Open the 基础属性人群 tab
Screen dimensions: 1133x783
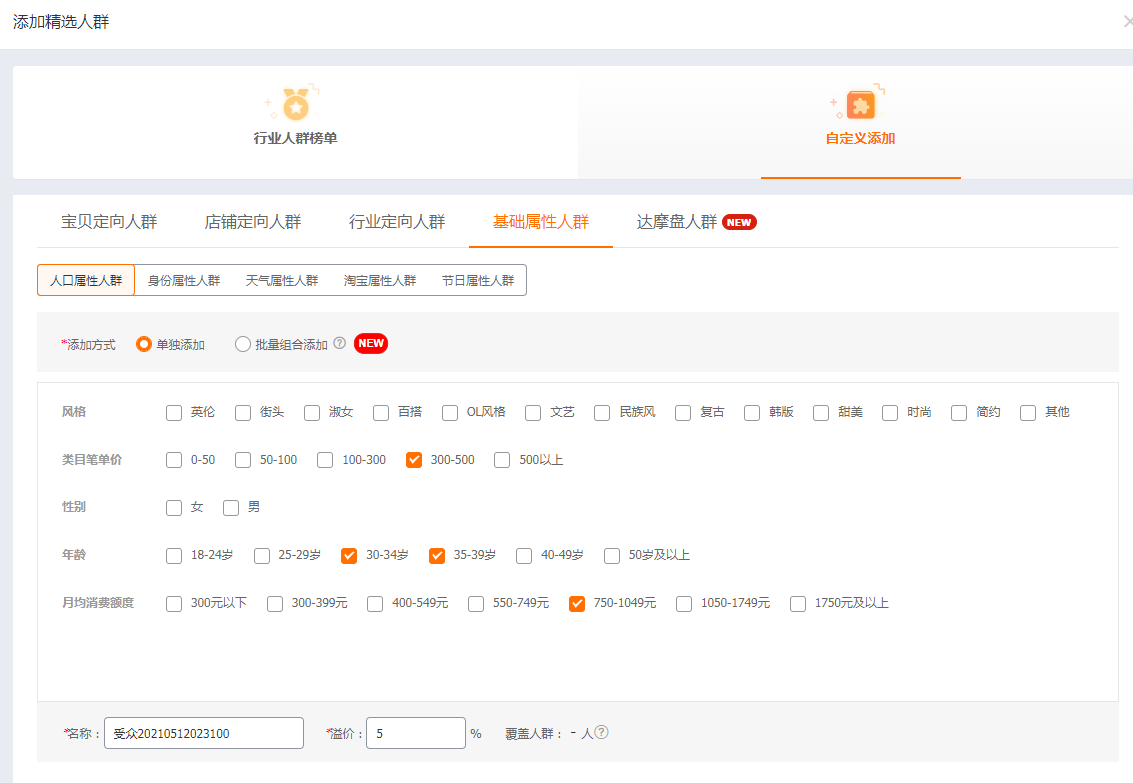click(x=540, y=222)
